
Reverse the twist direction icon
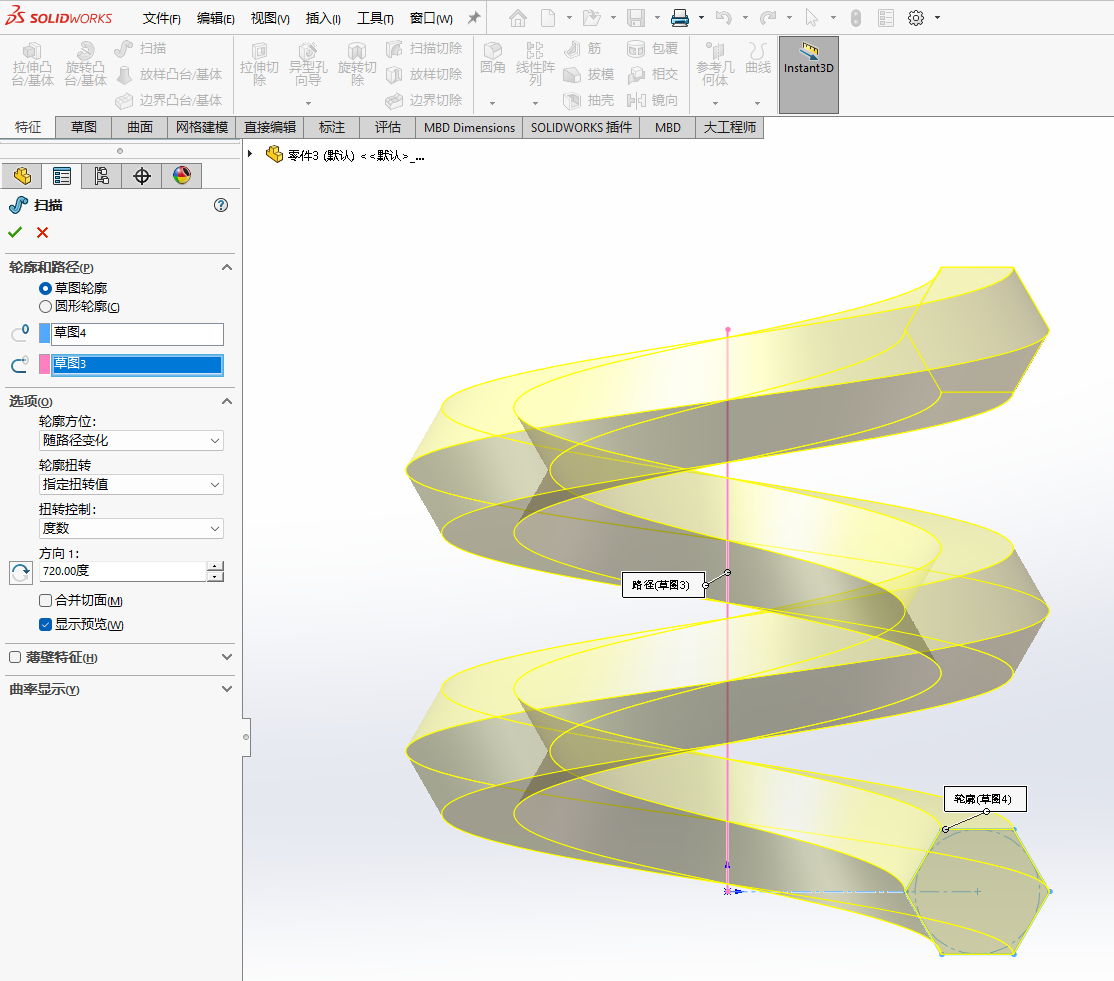pyautogui.click(x=20, y=572)
